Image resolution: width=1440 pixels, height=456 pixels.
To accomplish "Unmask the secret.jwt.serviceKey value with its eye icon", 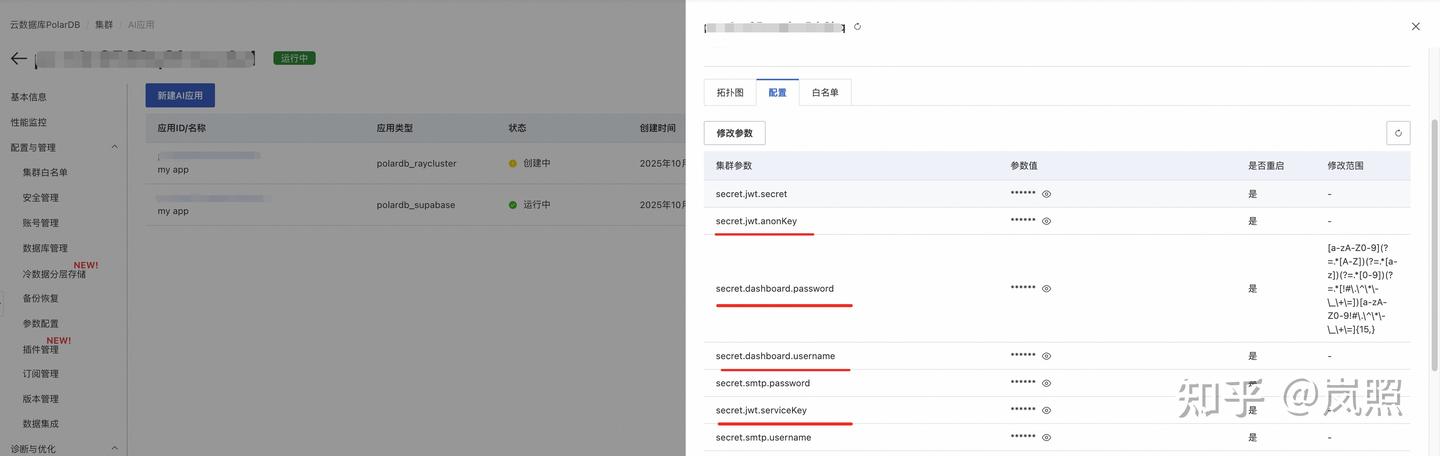I will click(x=1046, y=410).
